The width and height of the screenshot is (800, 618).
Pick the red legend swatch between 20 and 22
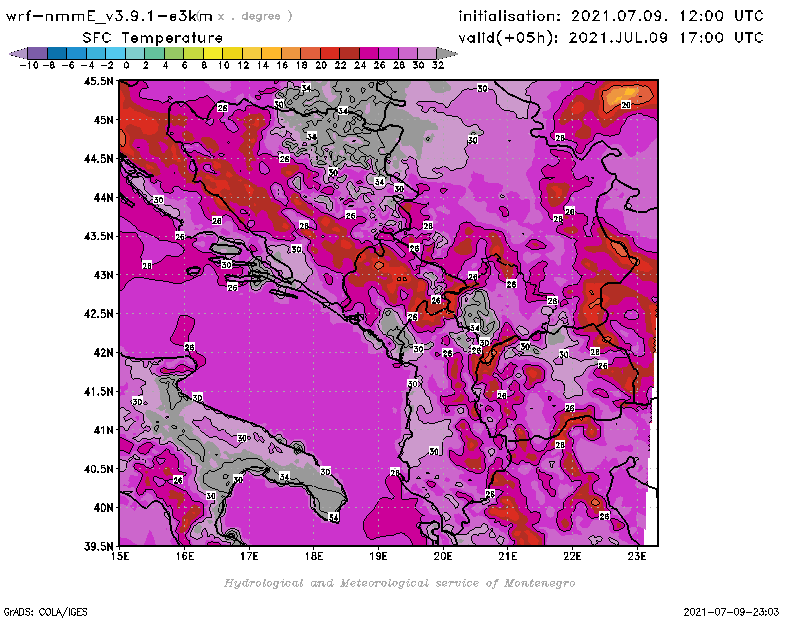[x=330, y=53]
